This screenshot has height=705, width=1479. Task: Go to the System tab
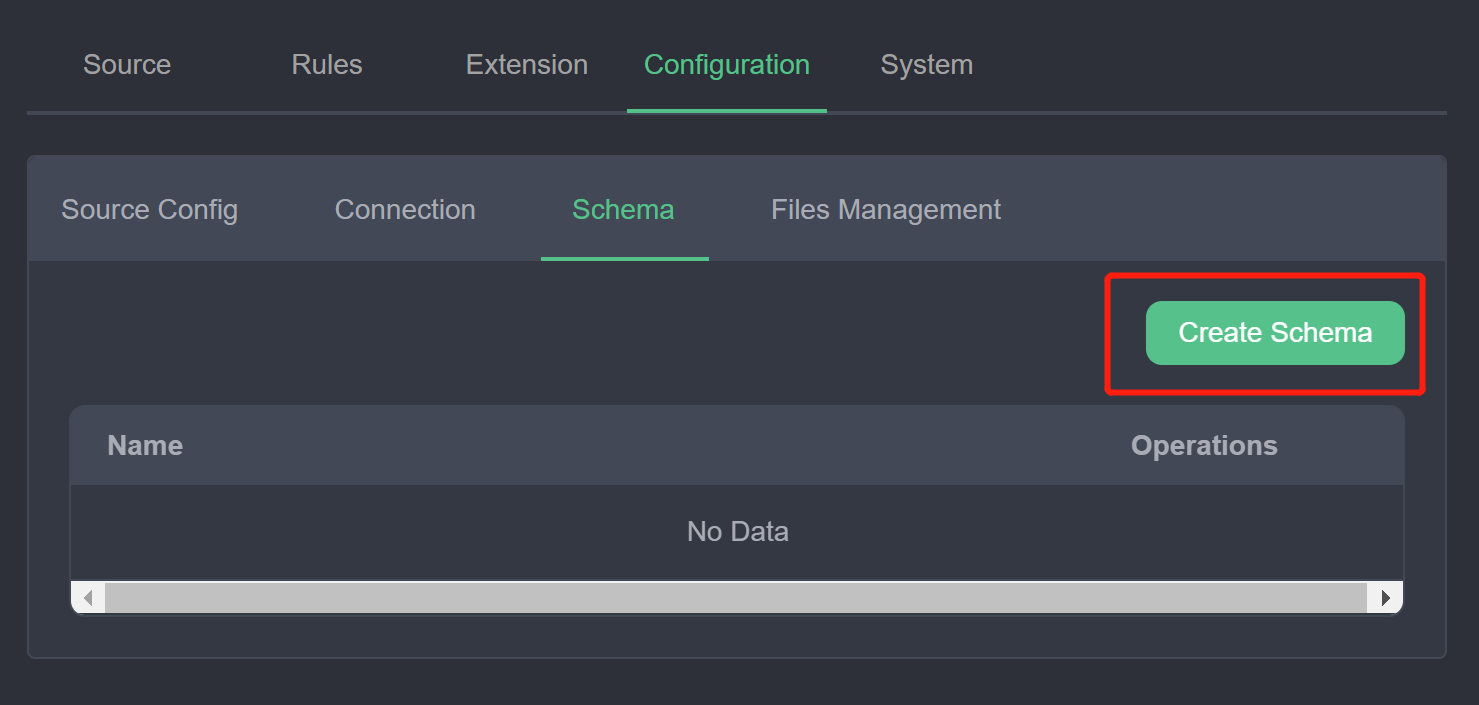tap(927, 65)
